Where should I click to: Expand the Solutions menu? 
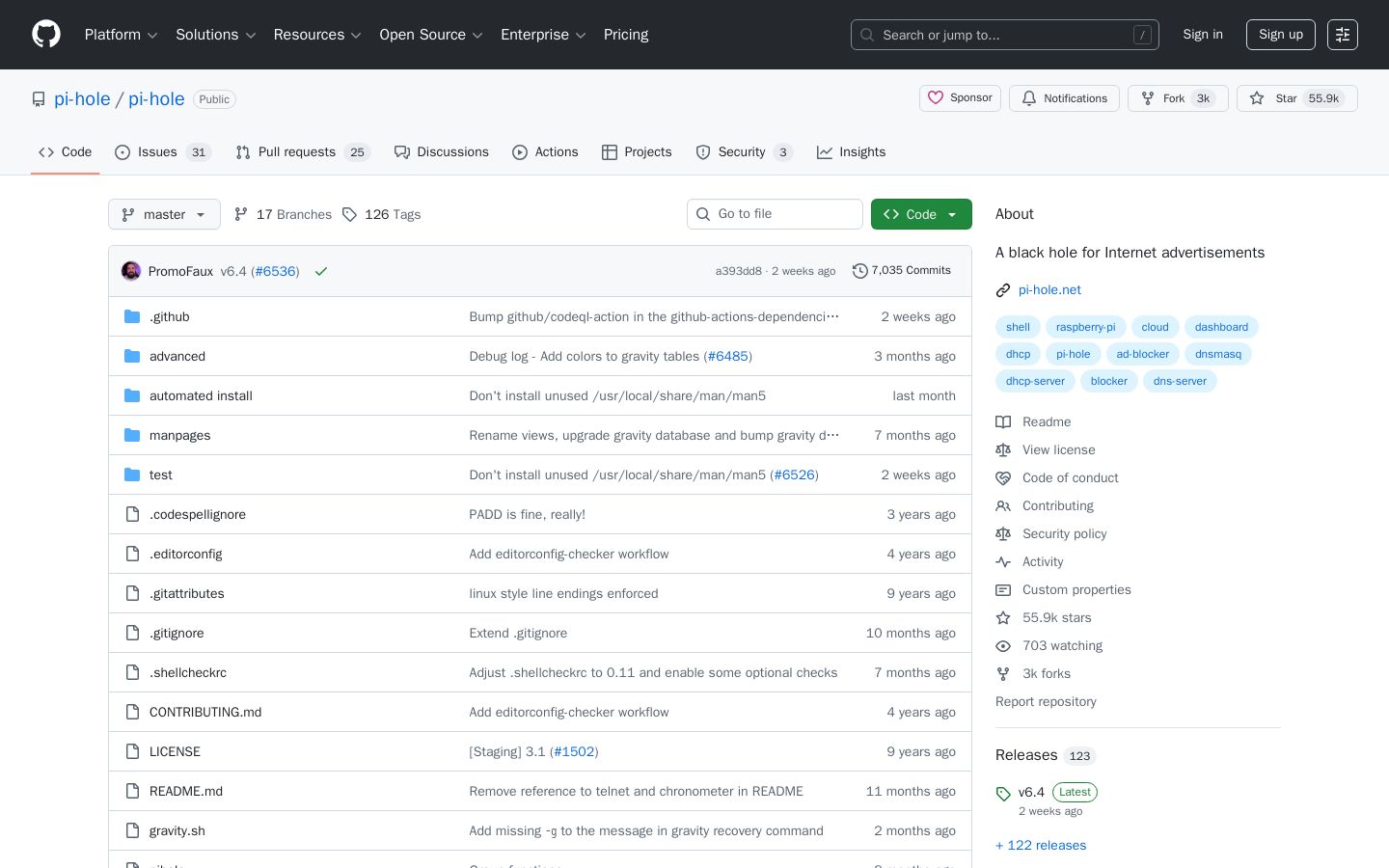(x=216, y=35)
